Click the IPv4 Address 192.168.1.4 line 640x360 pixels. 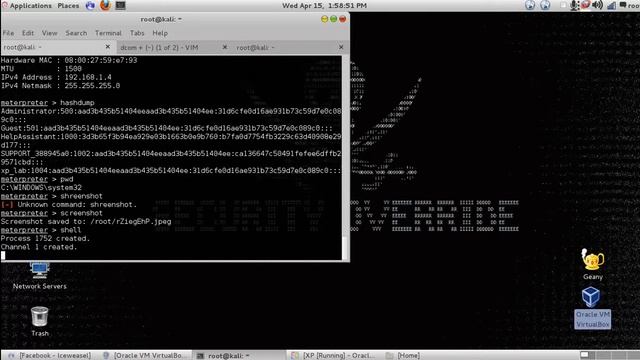coord(56,77)
